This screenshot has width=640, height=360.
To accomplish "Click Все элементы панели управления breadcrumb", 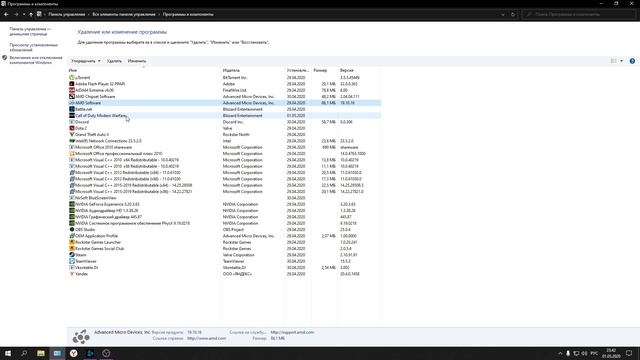I will click(124, 14).
